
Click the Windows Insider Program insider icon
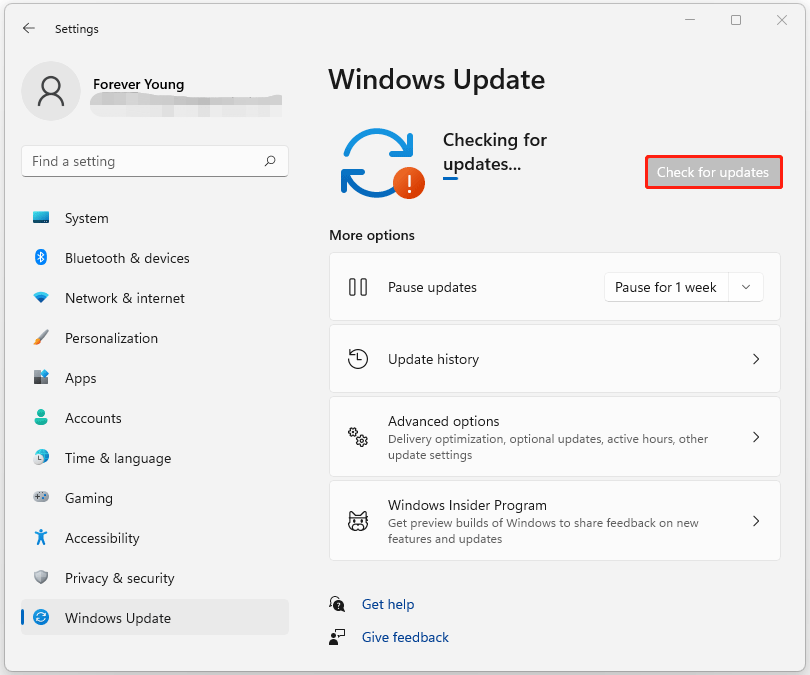point(358,521)
